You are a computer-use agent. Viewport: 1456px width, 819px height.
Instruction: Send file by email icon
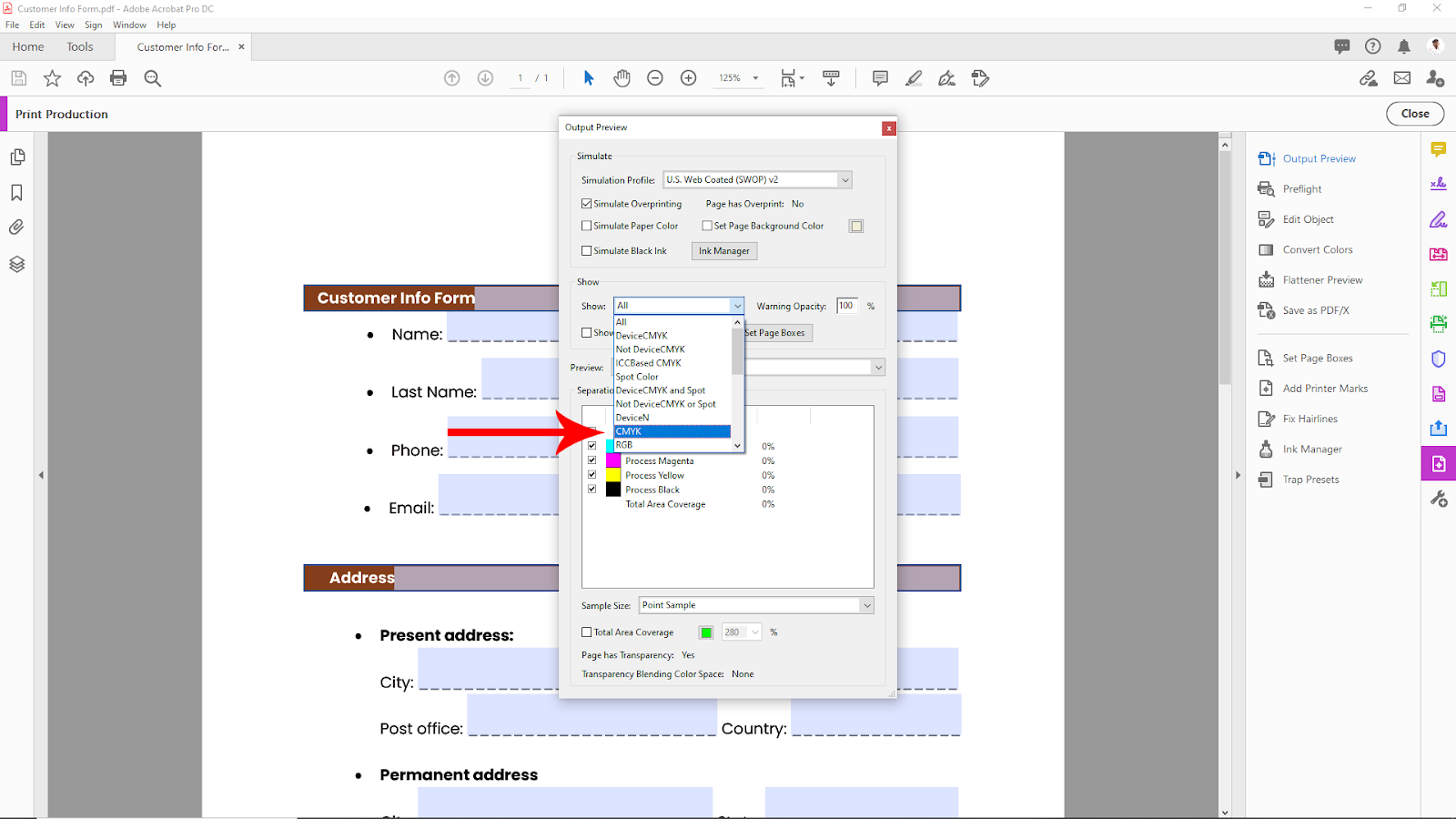click(x=1402, y=78)
